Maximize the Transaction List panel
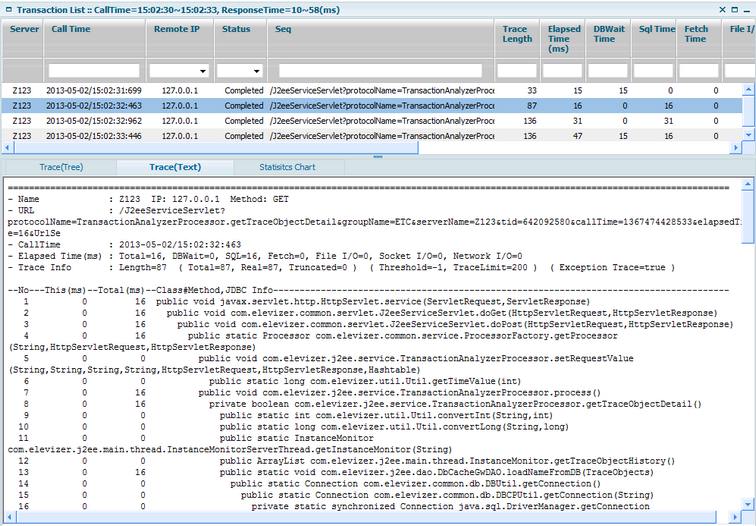The width and height of the screenshot is (756, 526). coord(735,10)
